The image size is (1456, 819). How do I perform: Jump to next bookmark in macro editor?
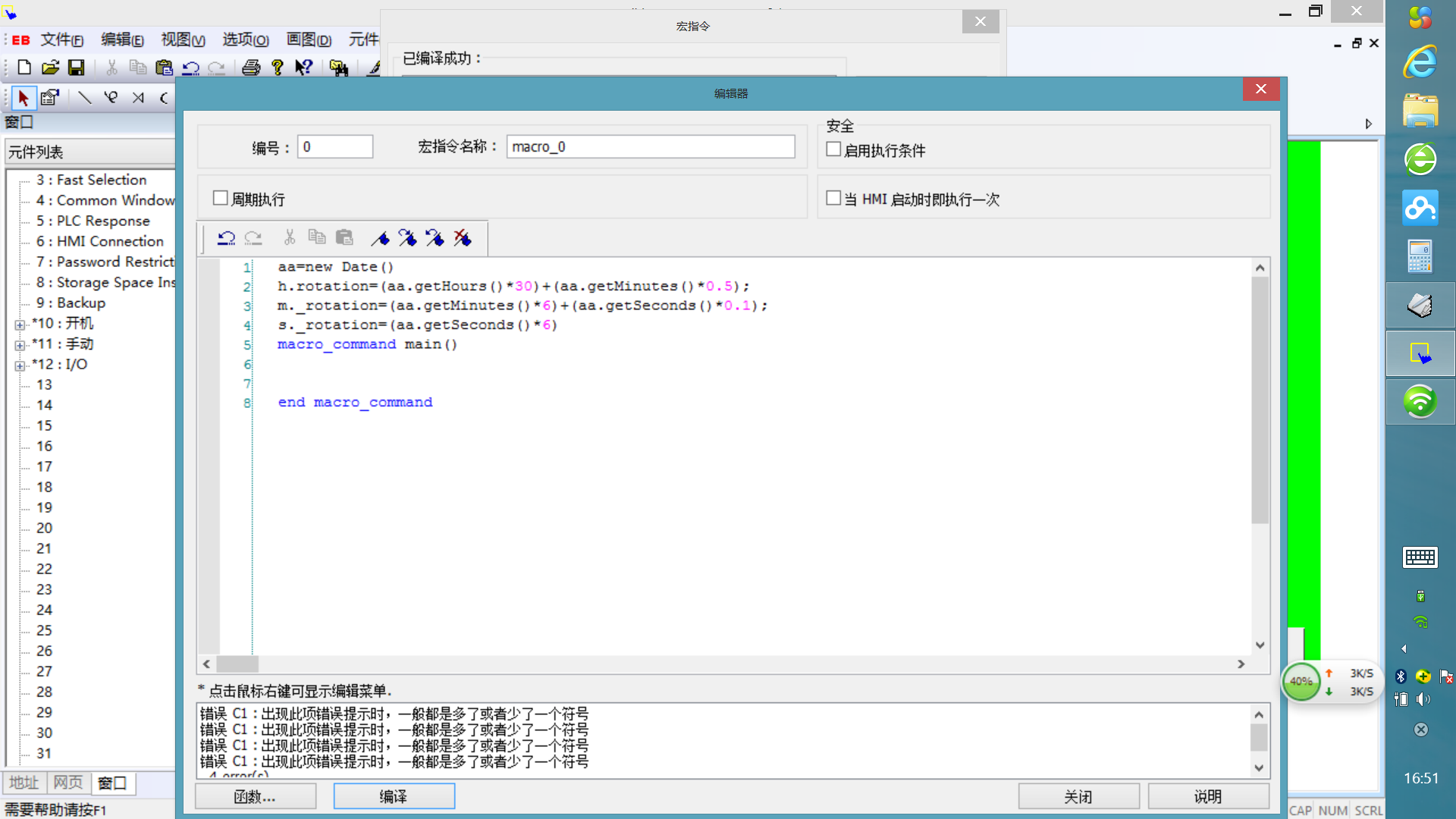click(407, 238)
